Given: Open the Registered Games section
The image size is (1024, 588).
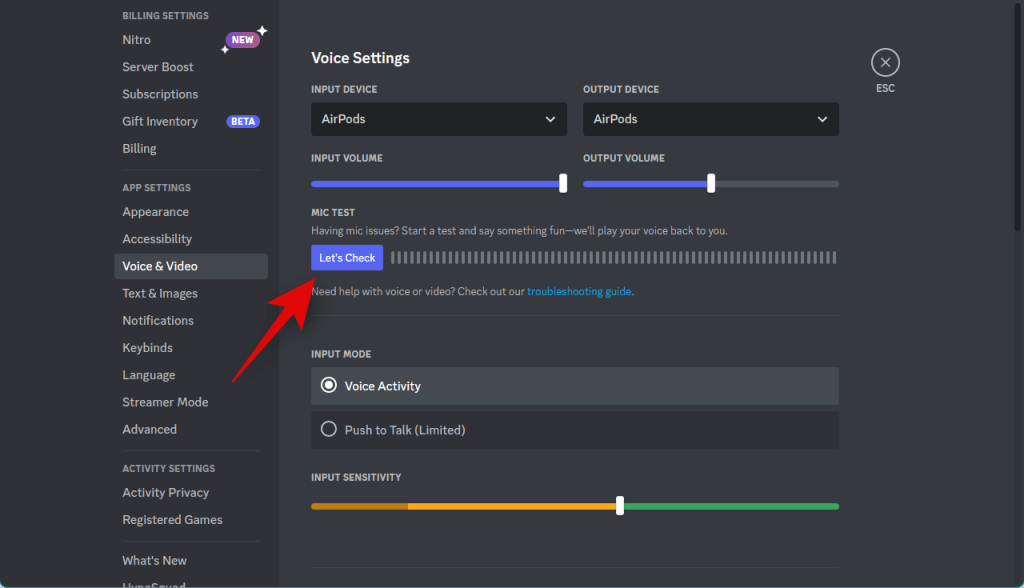Looking at the screenshot, I should click(172, 519).
